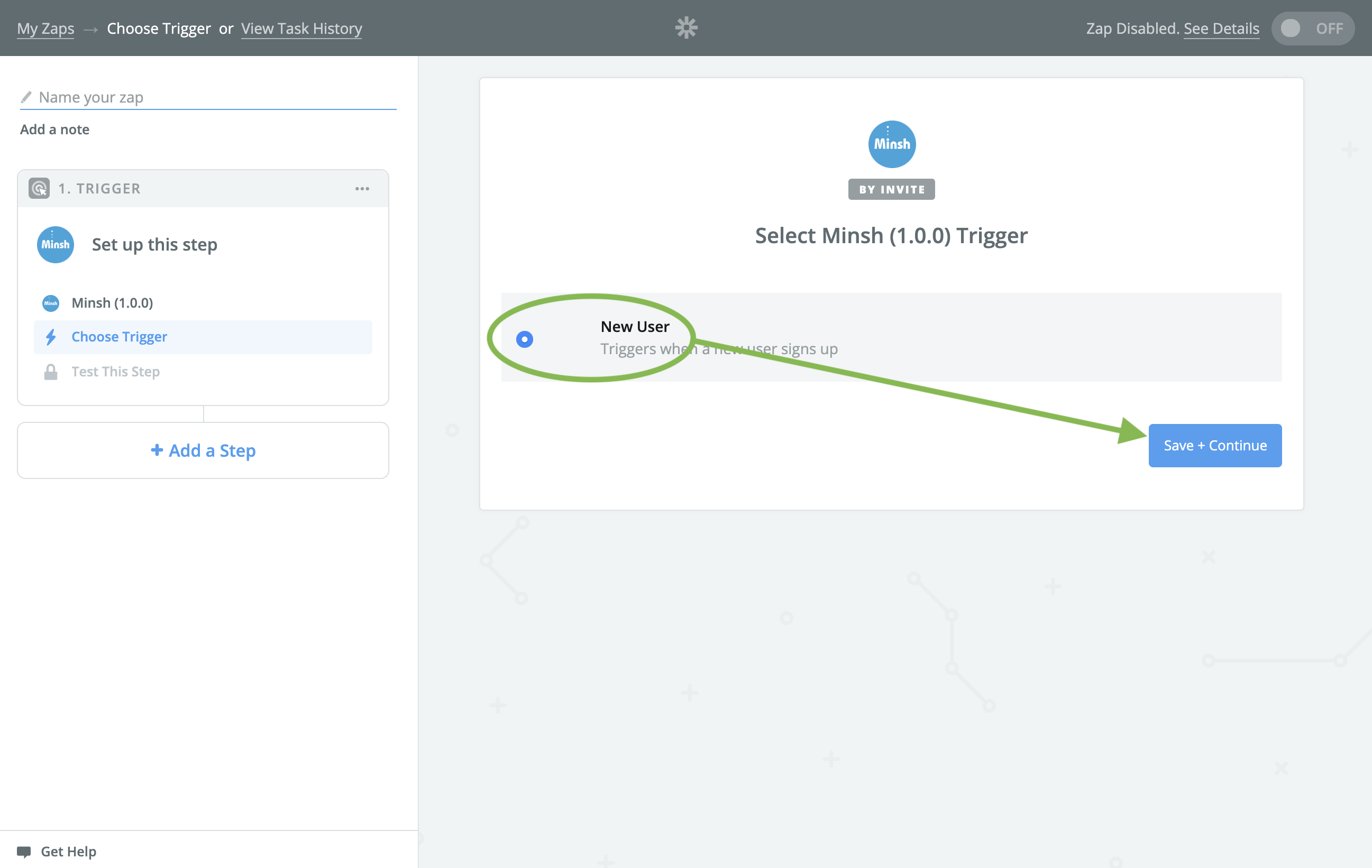Click Add a Step button
This screenshot has width=1372, height=868.
point(203,450)
